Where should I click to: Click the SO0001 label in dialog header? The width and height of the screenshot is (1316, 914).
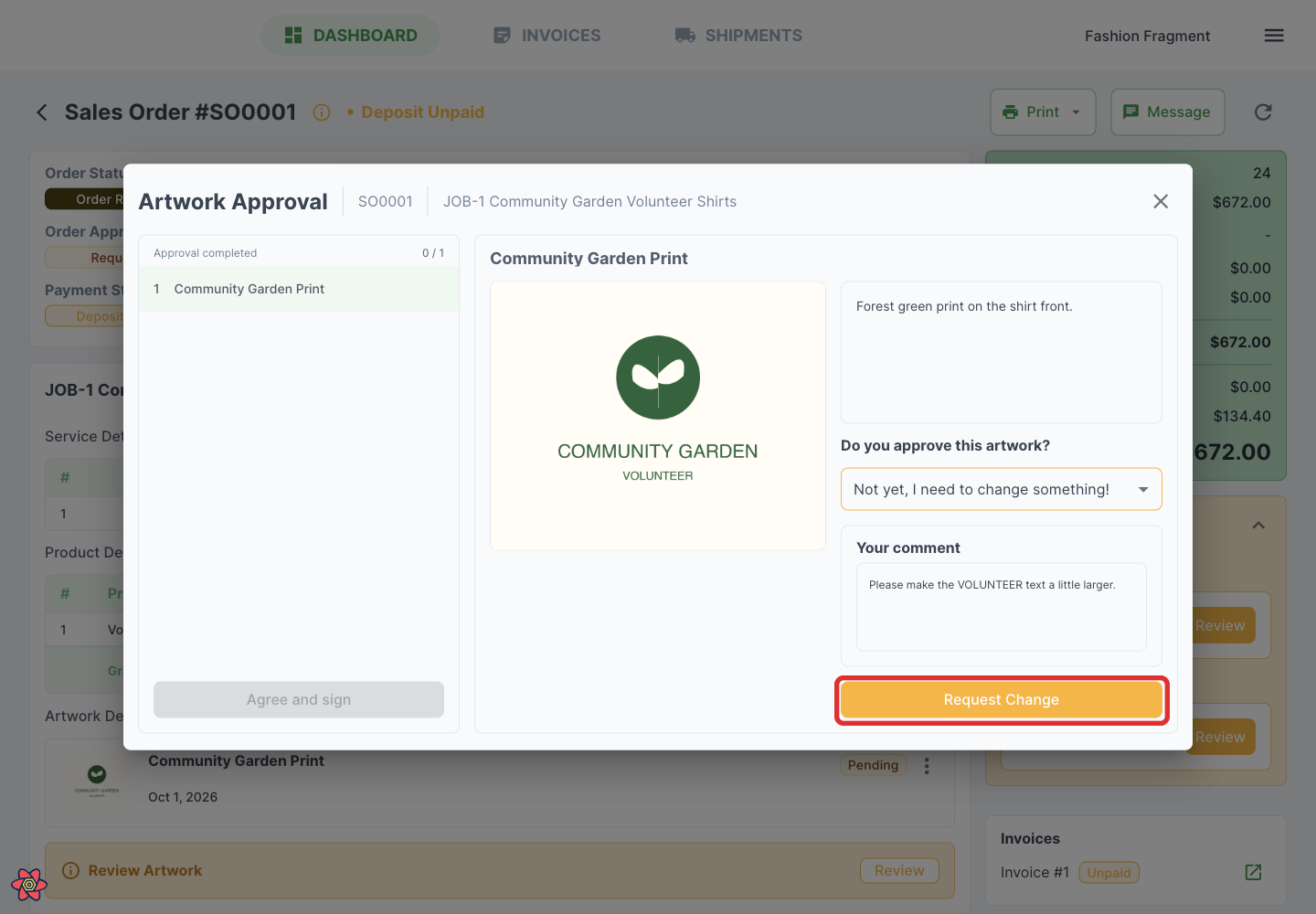(386, 202)
